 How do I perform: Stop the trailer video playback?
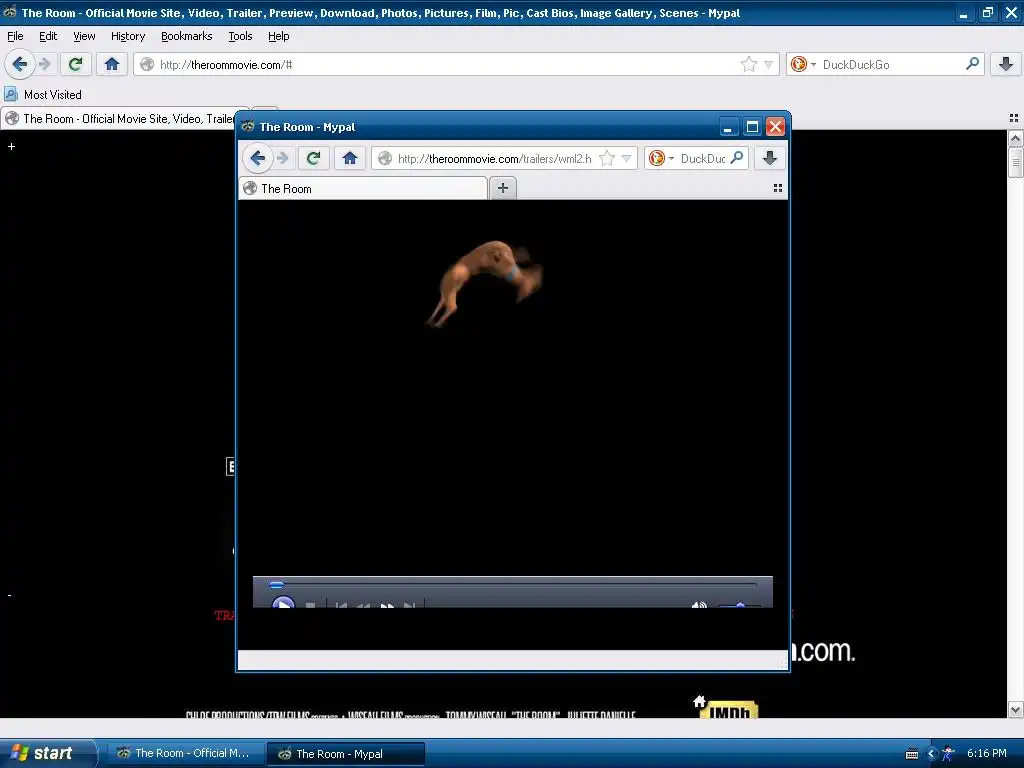(311, 605)
